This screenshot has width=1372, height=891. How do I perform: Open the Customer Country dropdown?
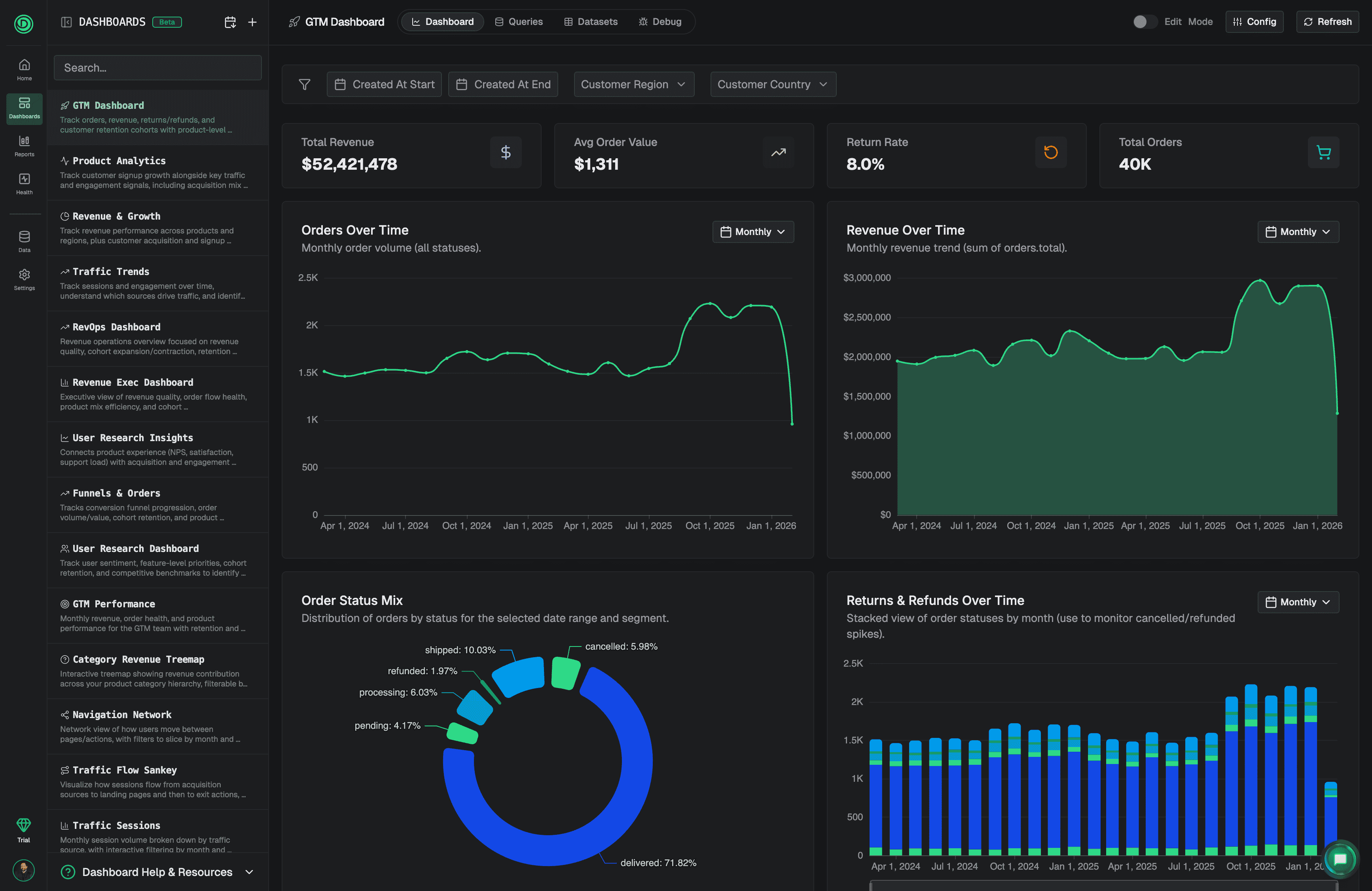(x=772, y=84)
